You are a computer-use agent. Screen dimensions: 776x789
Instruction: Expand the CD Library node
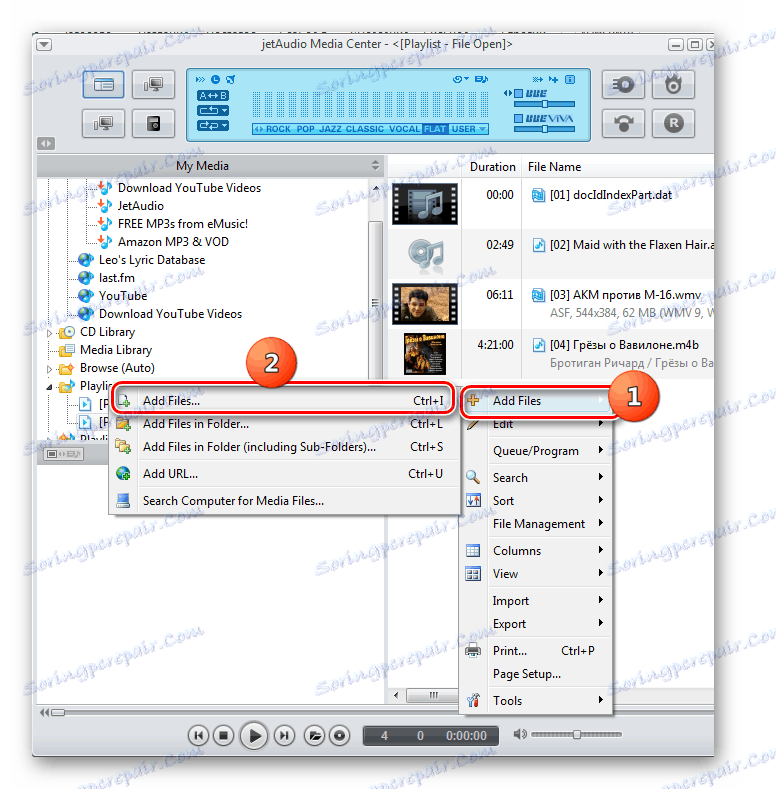pyautogui.click(x=49, y=333)
